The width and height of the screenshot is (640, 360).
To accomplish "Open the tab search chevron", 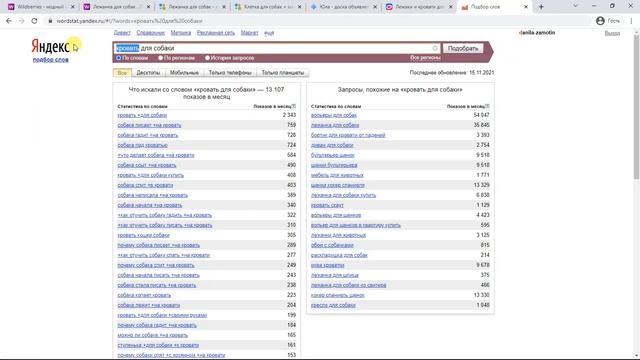I will [575, 6].
